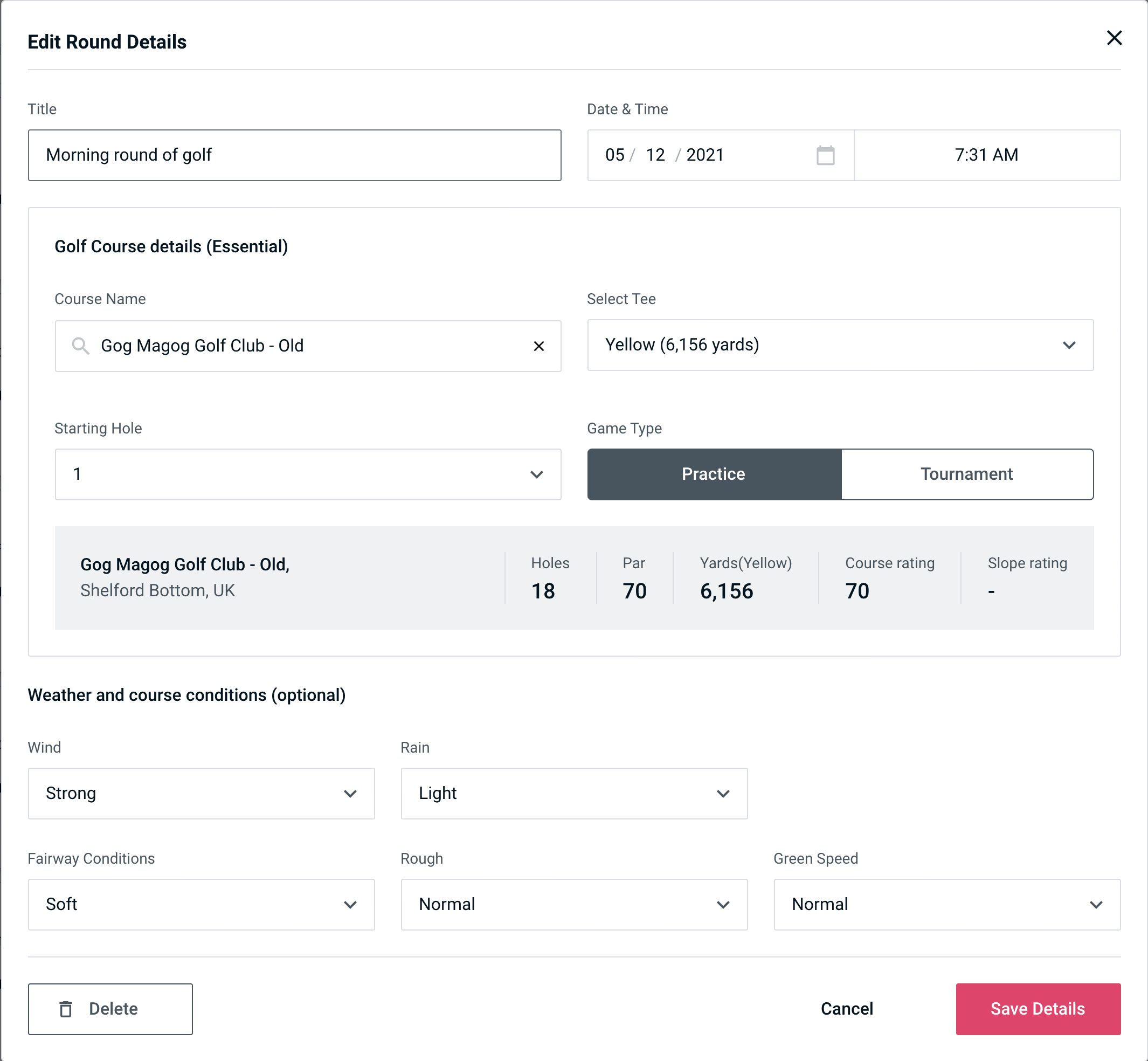This screenshot has width=1148, height=1061.
Task: Click Save Details button
Action: (x=1037, y=1009)
